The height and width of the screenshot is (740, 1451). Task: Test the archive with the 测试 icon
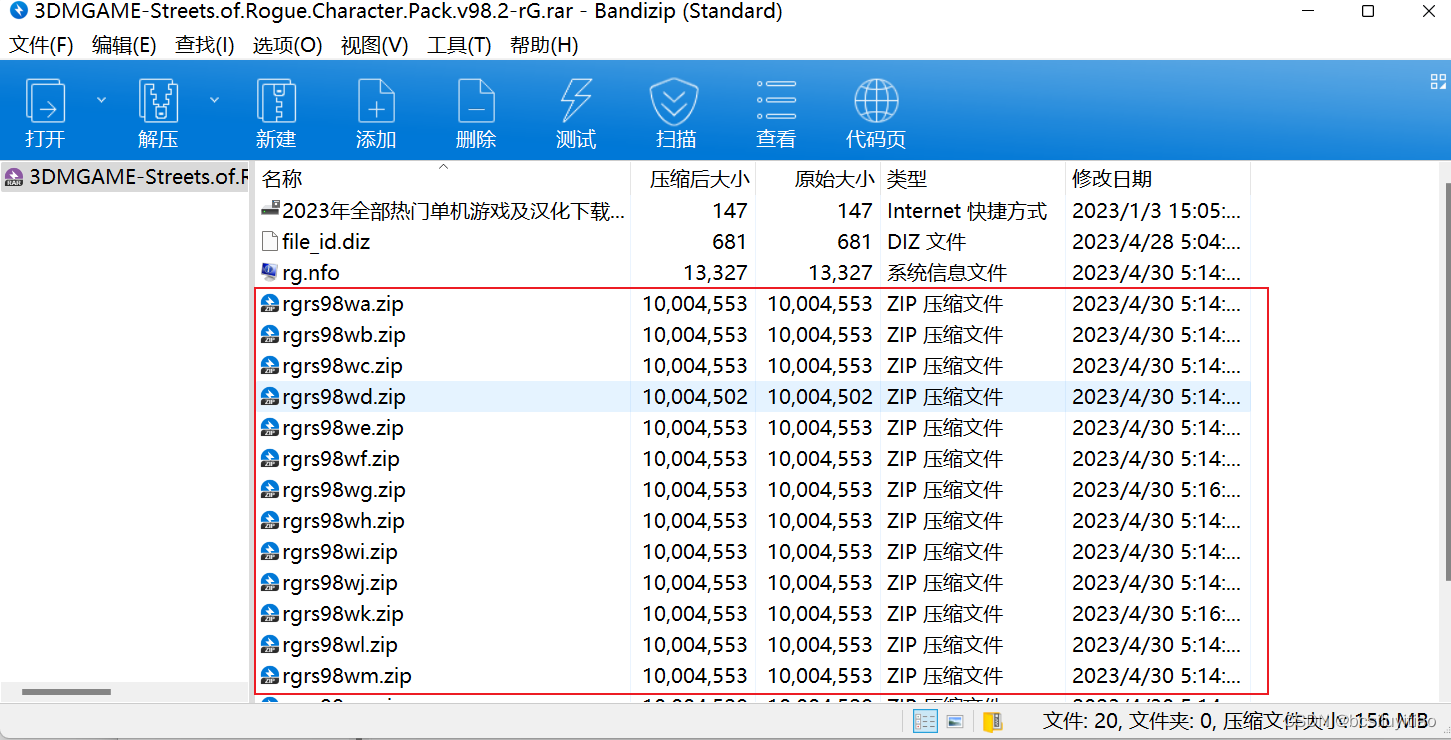[x=576, y=110]
